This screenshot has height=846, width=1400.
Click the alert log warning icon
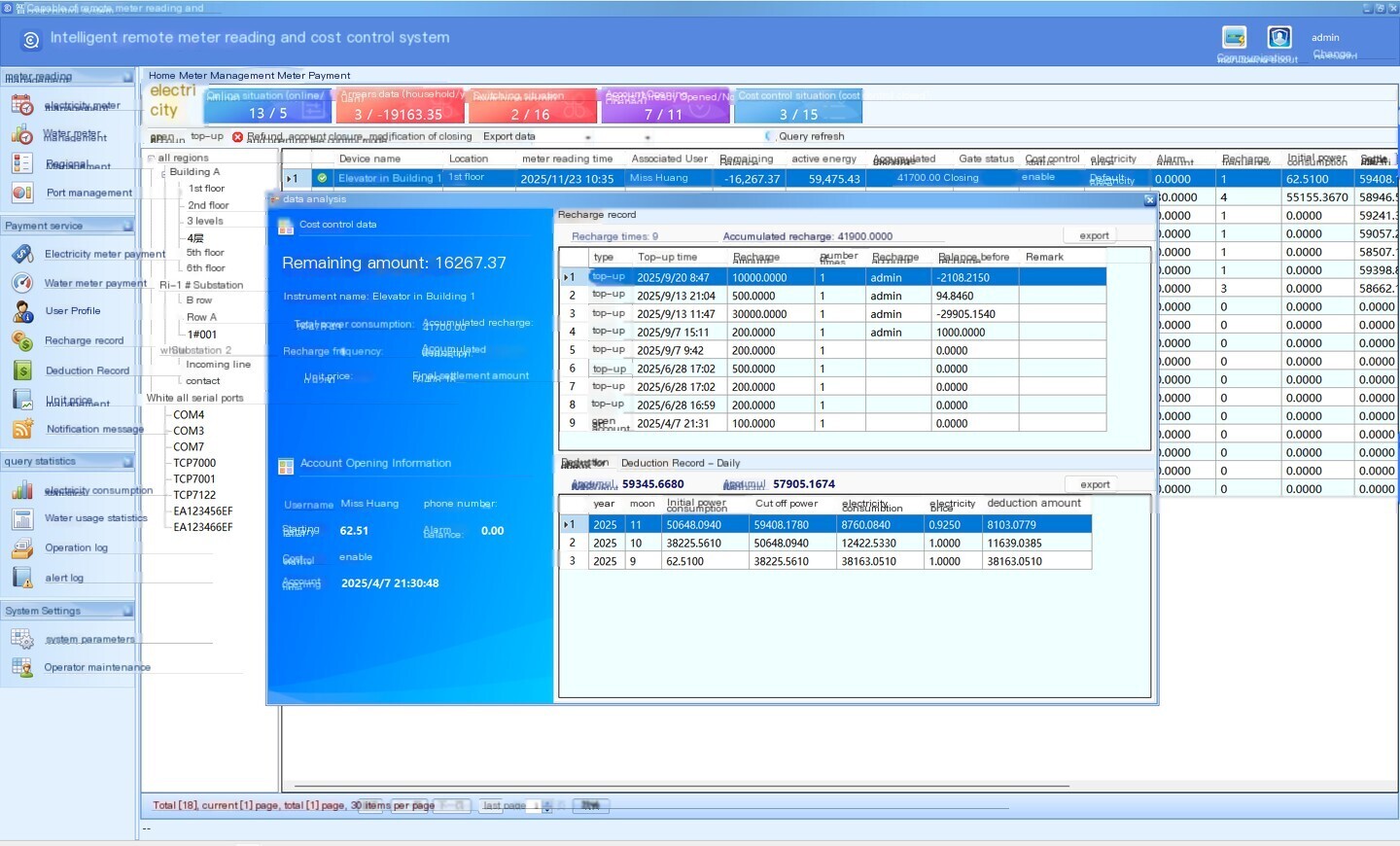coord(21,578)
